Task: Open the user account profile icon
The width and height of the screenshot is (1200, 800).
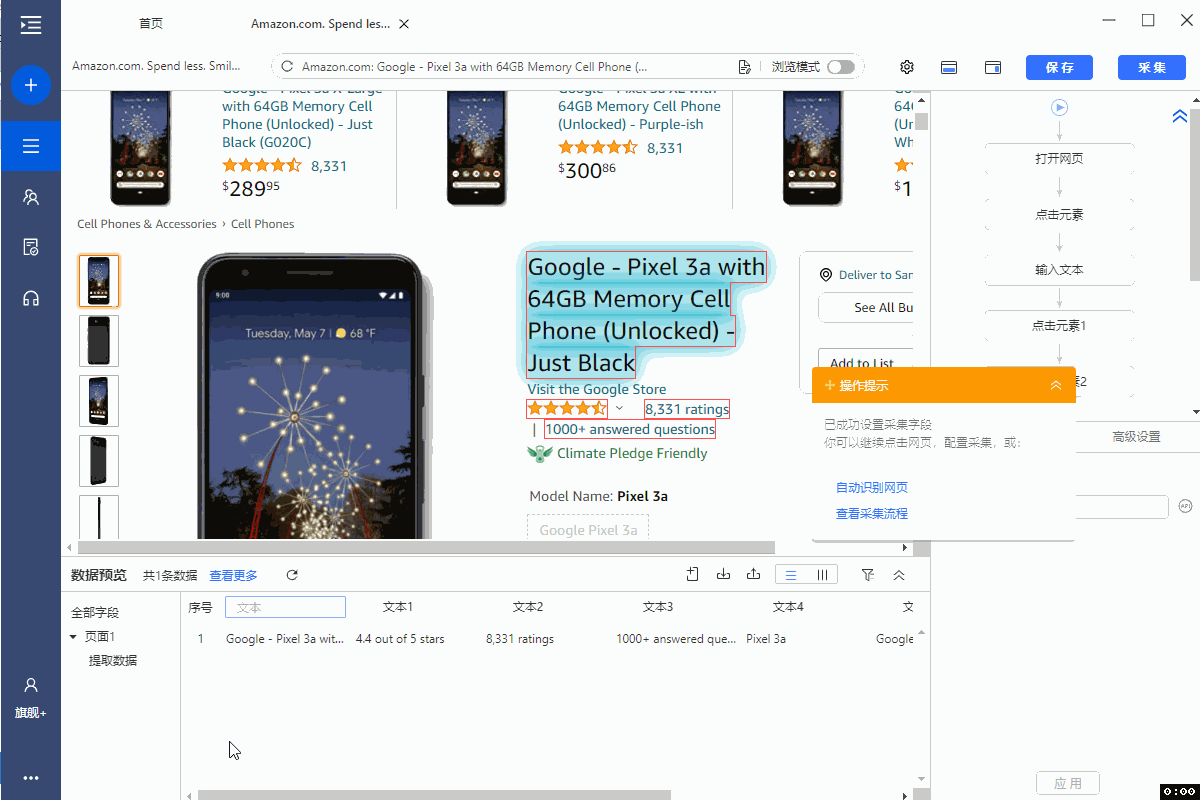Action: pyautogui.click(x=31, y=685)
